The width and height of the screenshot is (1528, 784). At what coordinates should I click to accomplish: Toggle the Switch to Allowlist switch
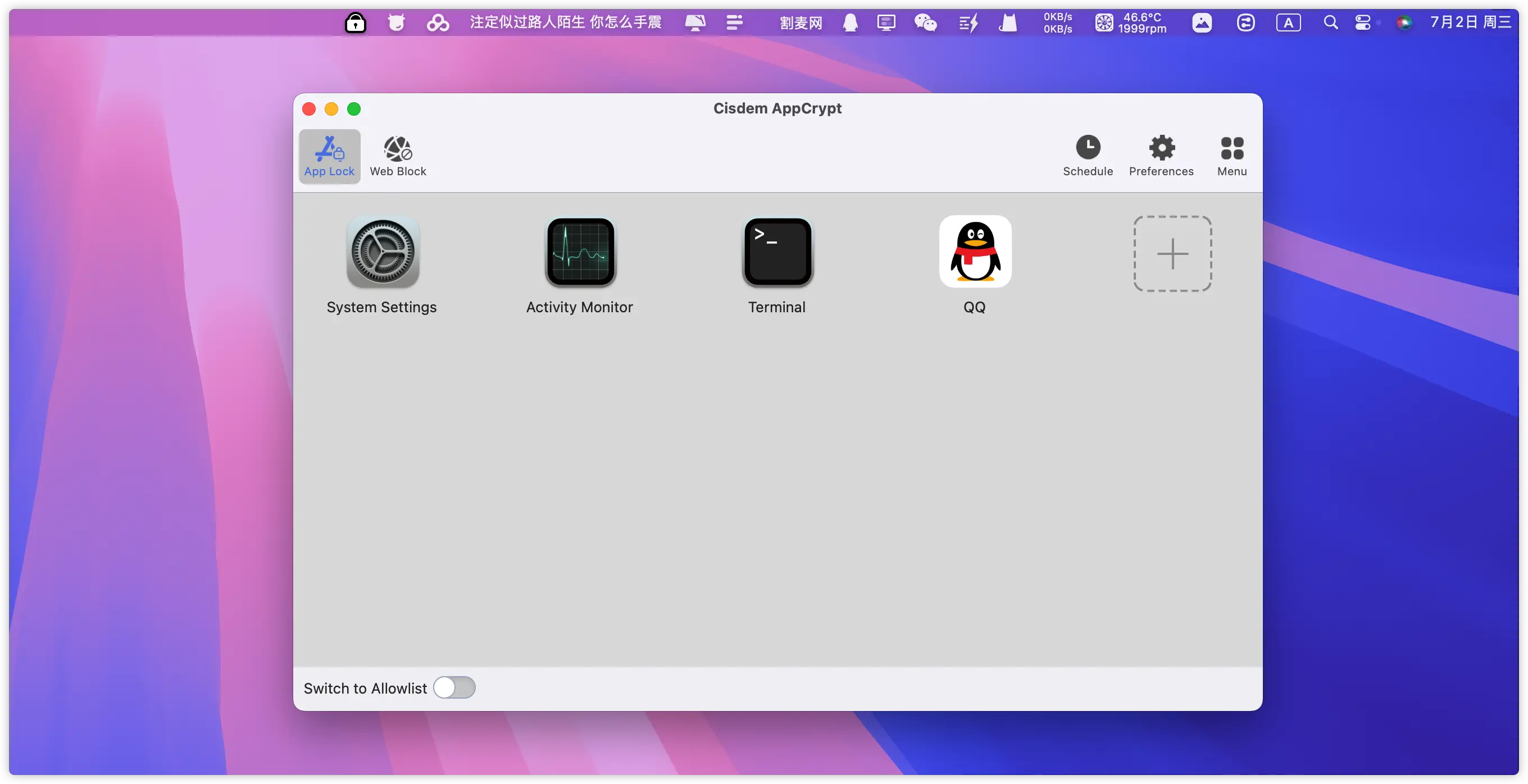pyautogui.click(x=454, y=688)
